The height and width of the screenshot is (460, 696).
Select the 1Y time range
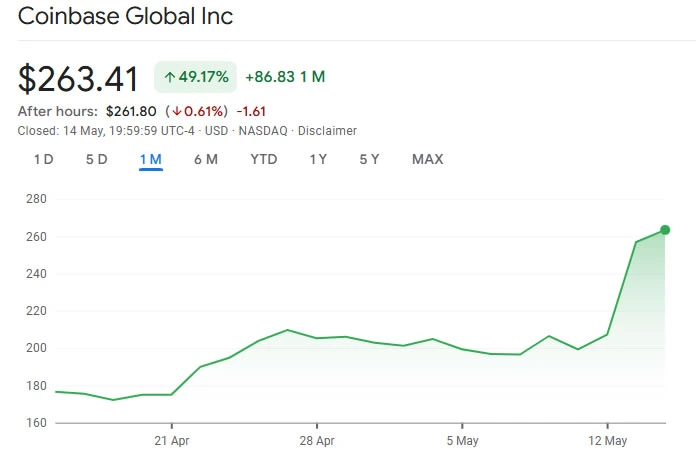[318, 159]
